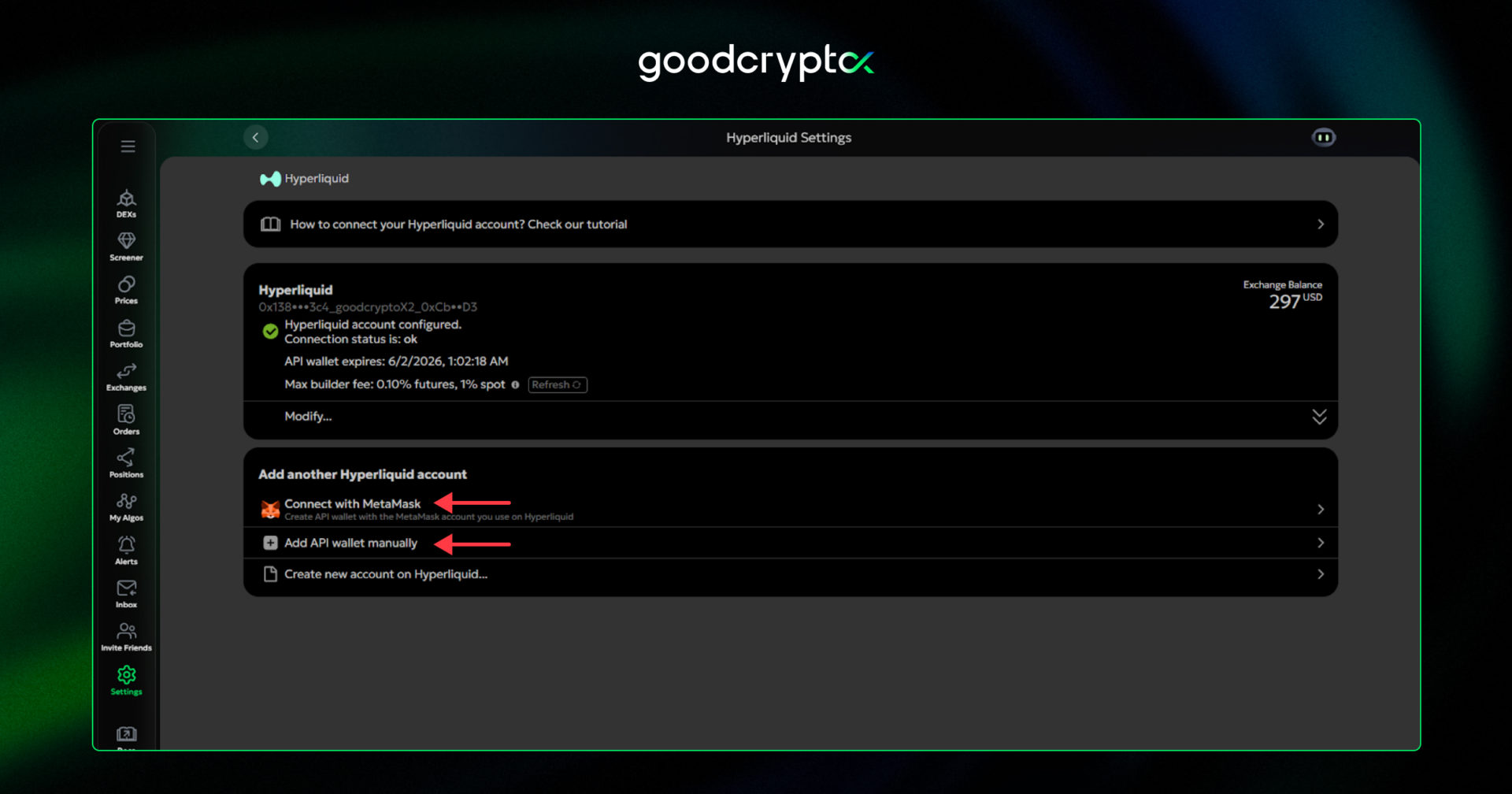Select the Screener icon
Screen dimensions: 1512x794
point(126,246)
